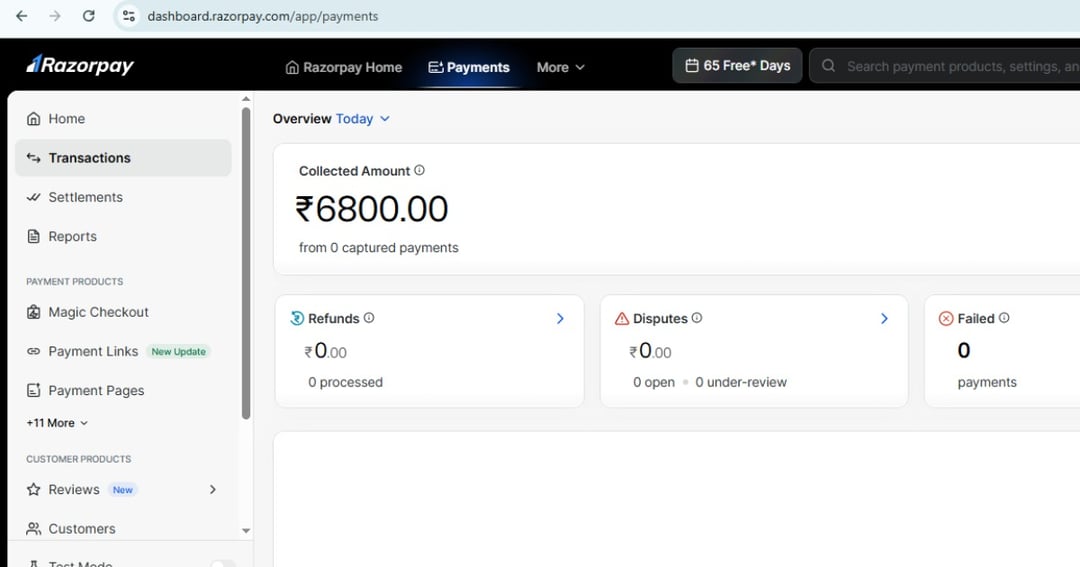Click the browser forward arrow
1080x567 pixels.
point(55,16)
